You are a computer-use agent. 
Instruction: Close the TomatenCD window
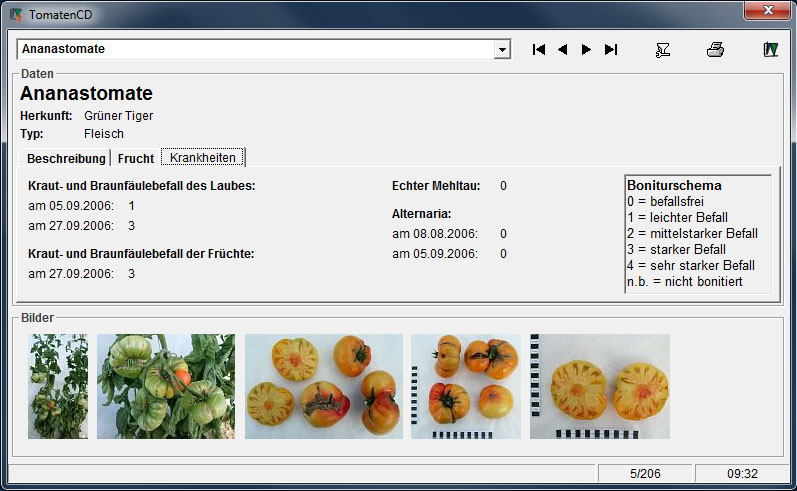coord(767,10)
